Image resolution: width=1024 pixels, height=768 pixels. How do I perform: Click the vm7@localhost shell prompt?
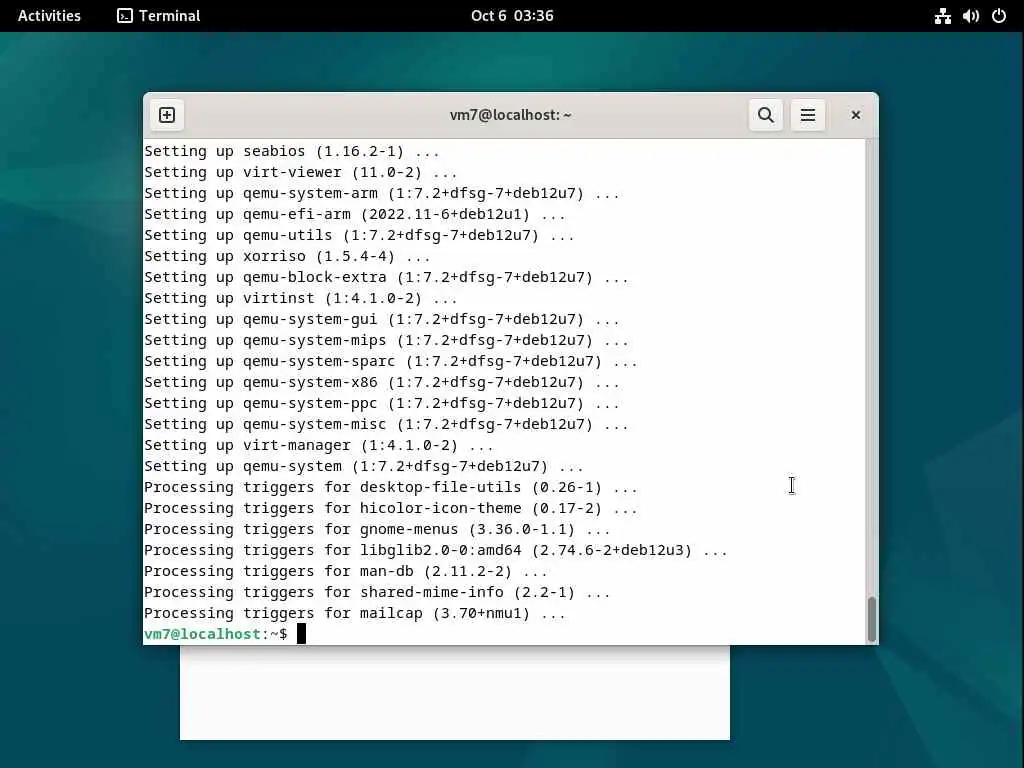point(216,634)
